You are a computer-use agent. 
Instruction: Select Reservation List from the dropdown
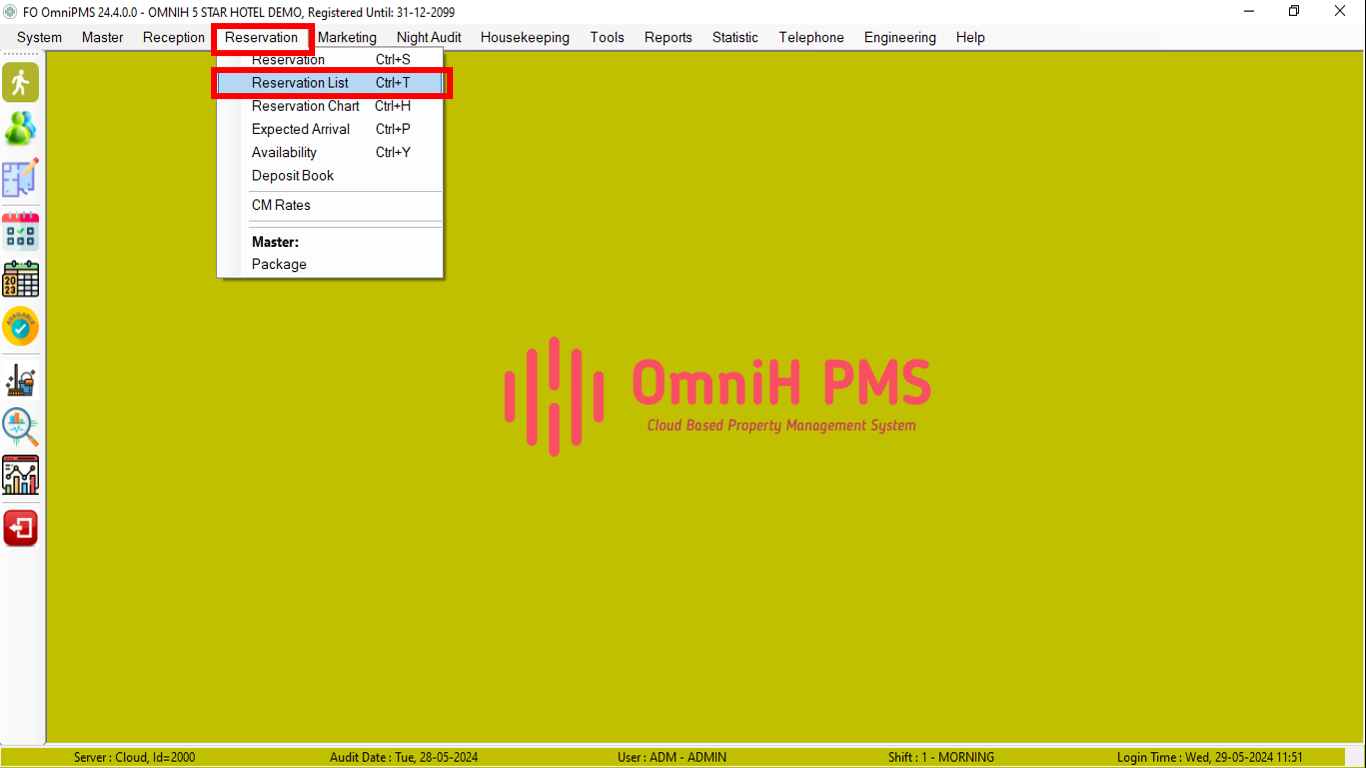click(330, 83)
